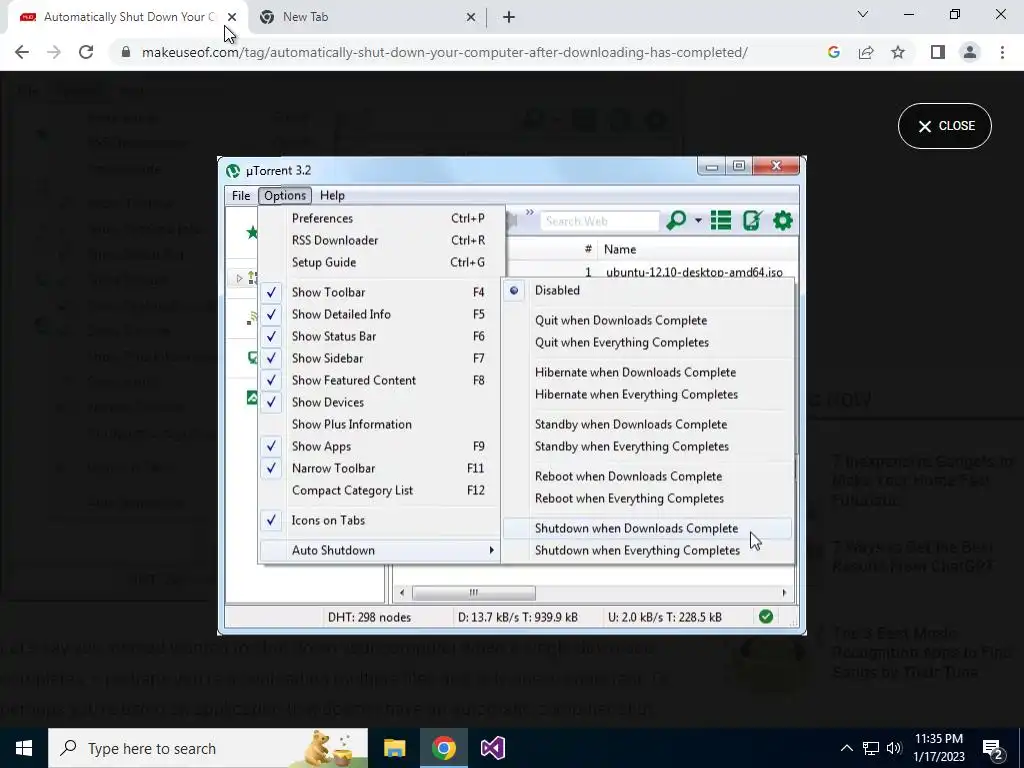Click the CLOSE button on the image overlay
Viewport: 1024px width, 768px height.
(x=944, y=126)
